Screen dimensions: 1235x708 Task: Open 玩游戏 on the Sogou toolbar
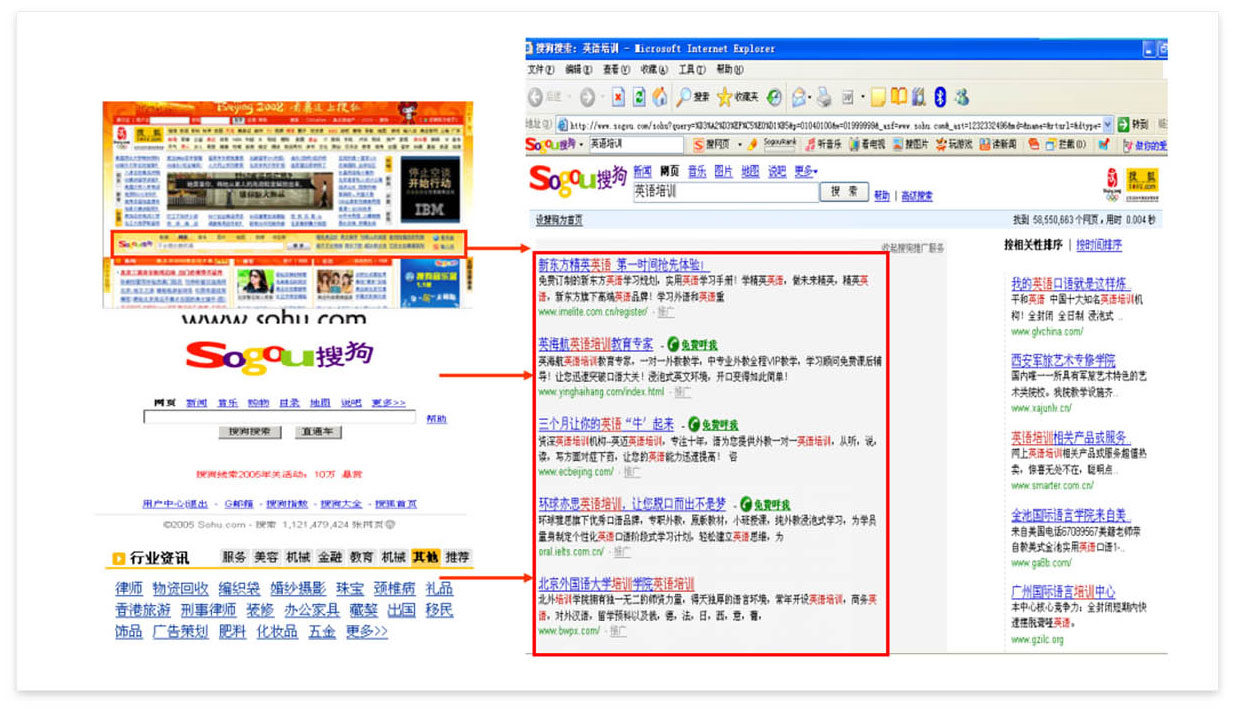click(953, 145)
